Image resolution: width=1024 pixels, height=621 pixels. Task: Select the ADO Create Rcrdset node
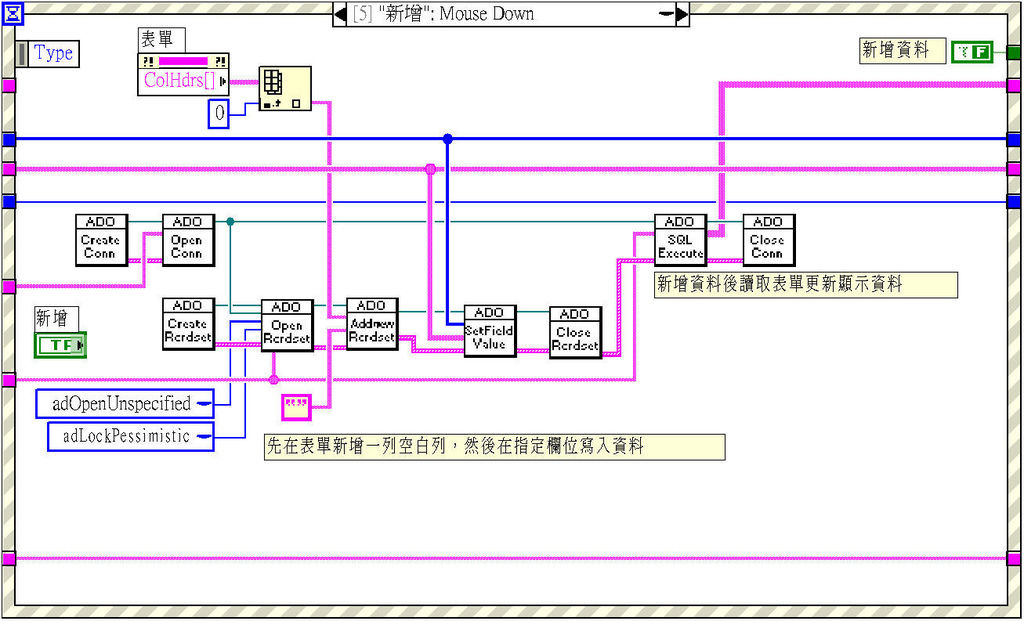click(188, 324)
